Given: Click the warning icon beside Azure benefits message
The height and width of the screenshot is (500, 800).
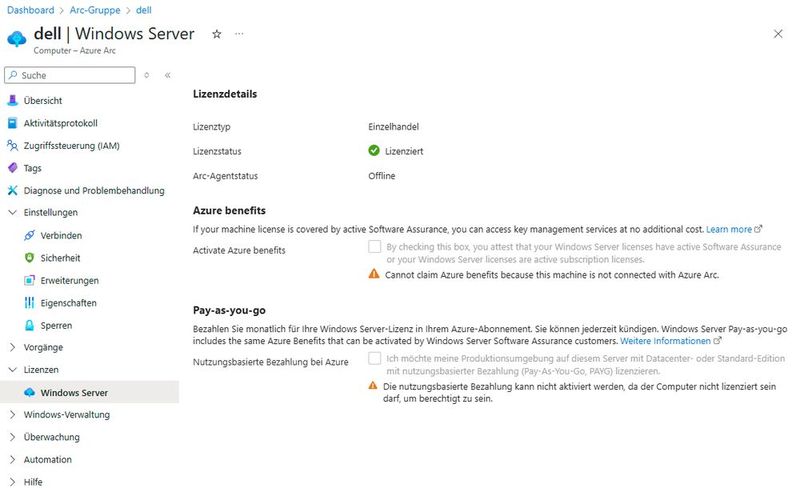Looking at the screenshot, I should click(374, 274).
